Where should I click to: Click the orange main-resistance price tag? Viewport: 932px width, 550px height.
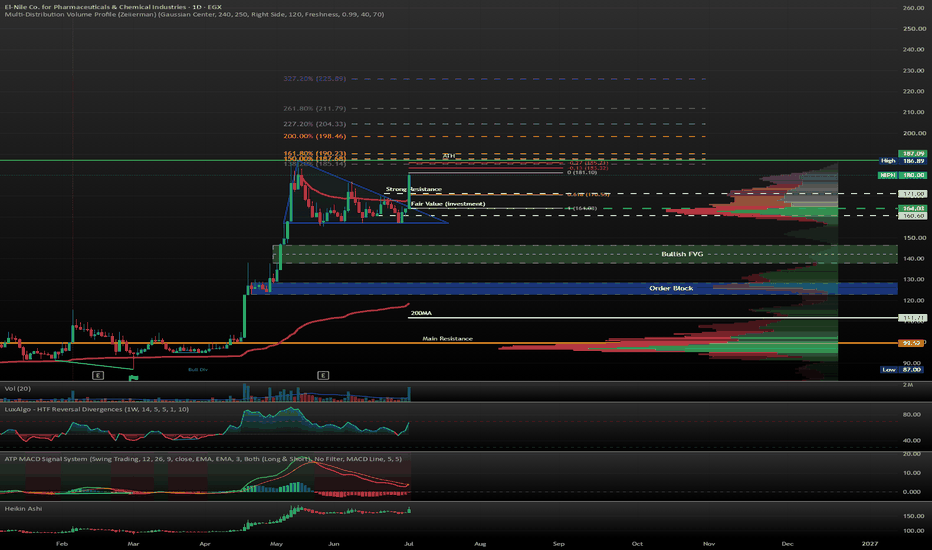click(913, 343)
